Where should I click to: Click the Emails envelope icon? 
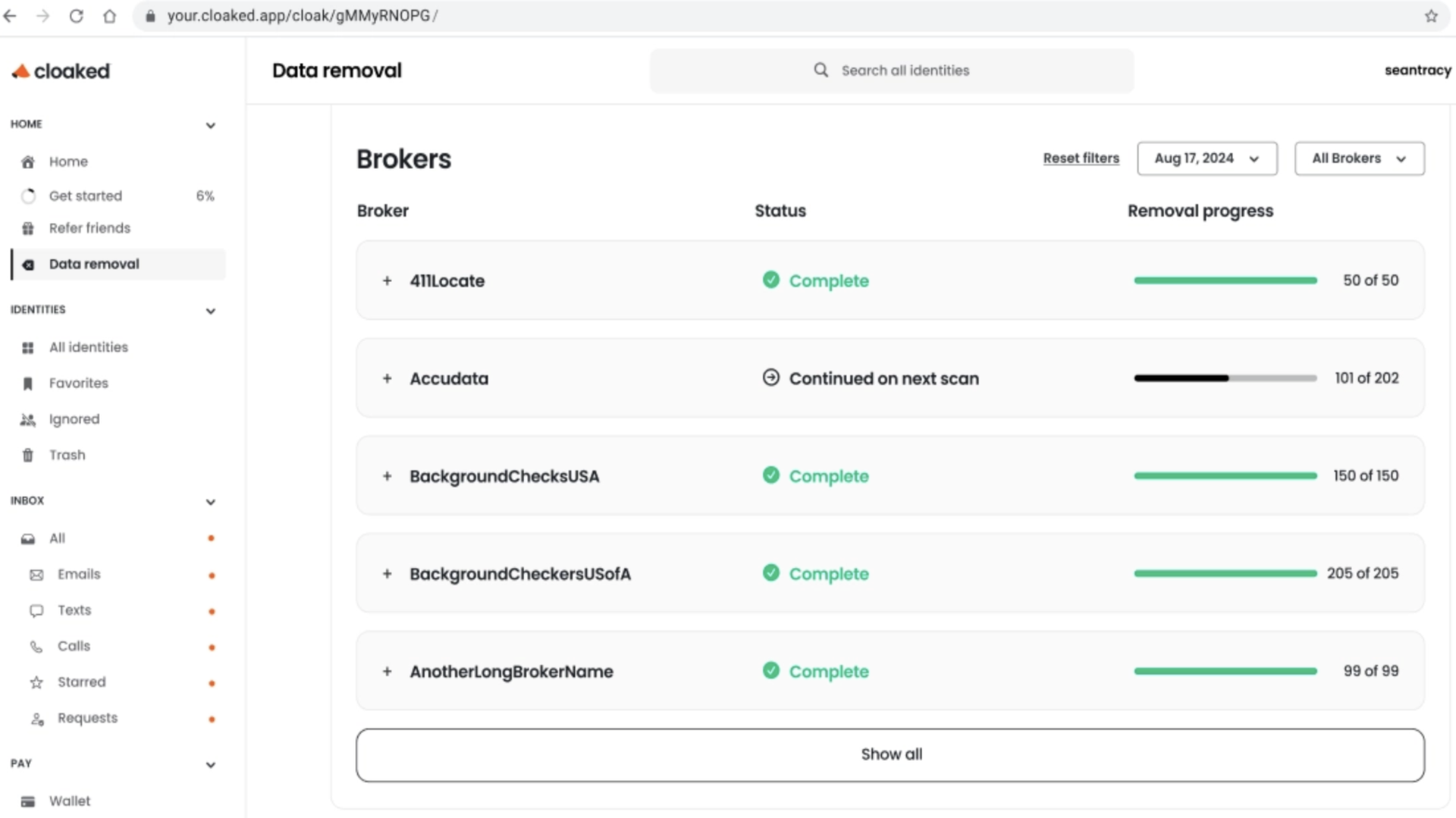coord(36,575)
